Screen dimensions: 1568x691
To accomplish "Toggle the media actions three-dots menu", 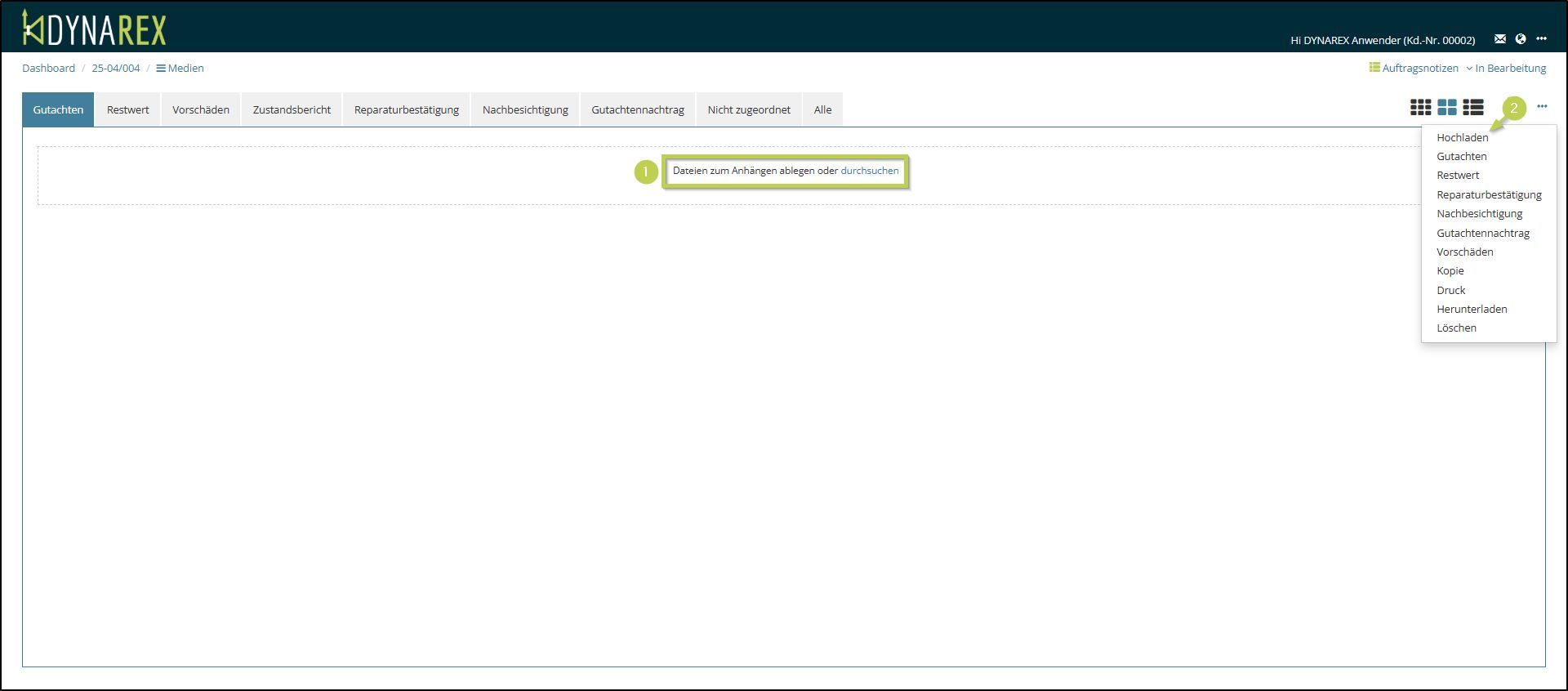I will click(1542, 107).
